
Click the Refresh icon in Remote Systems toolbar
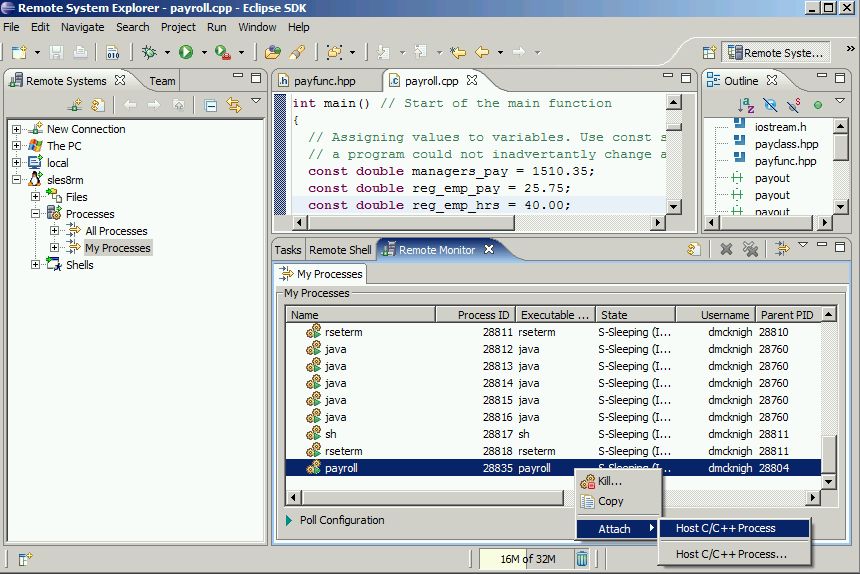click(98, 105)
